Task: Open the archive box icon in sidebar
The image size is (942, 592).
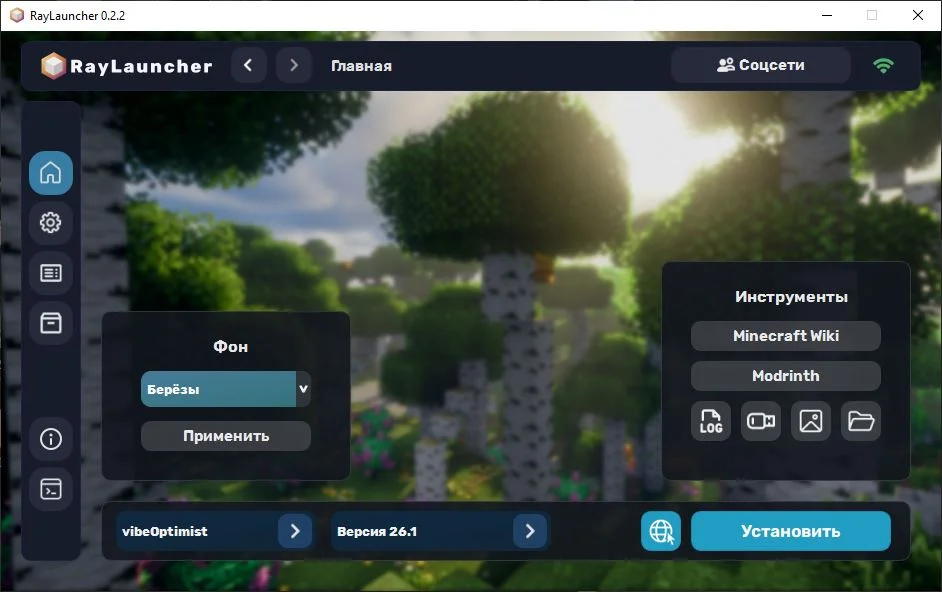Action: (x=50, y=323)
